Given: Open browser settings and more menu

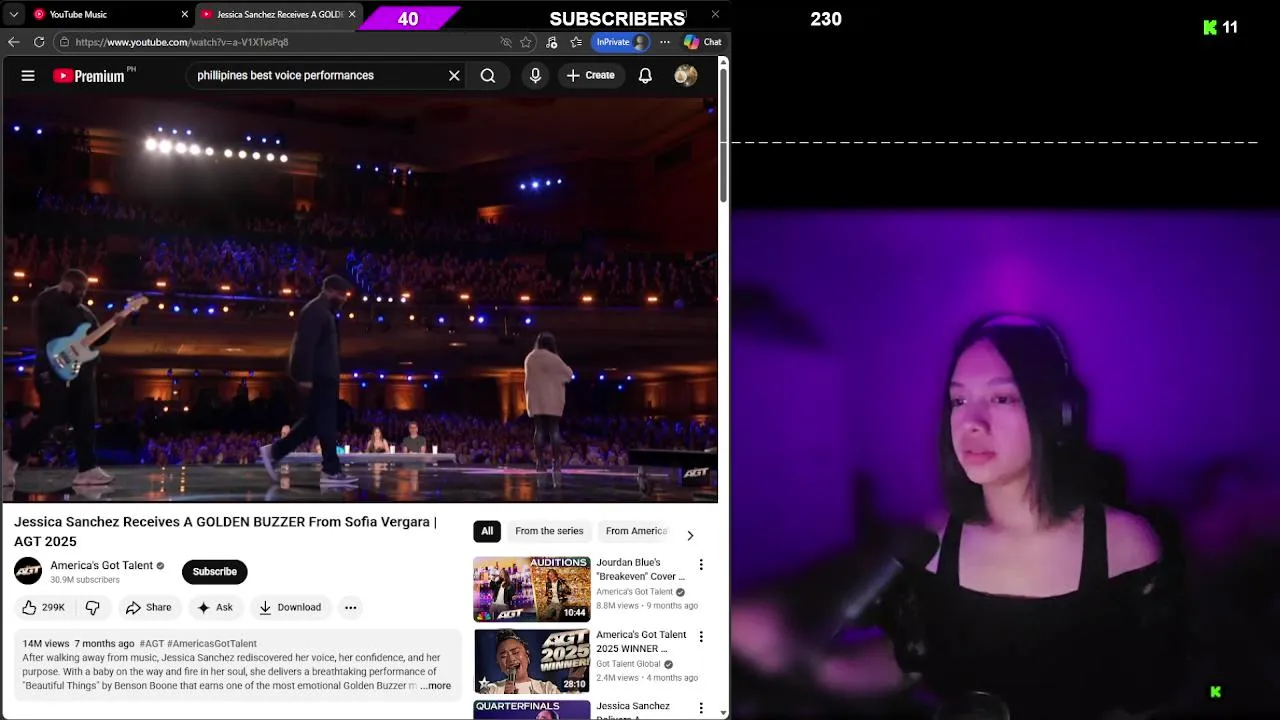Looking at the screenshot, I should (x=665, y=42).
